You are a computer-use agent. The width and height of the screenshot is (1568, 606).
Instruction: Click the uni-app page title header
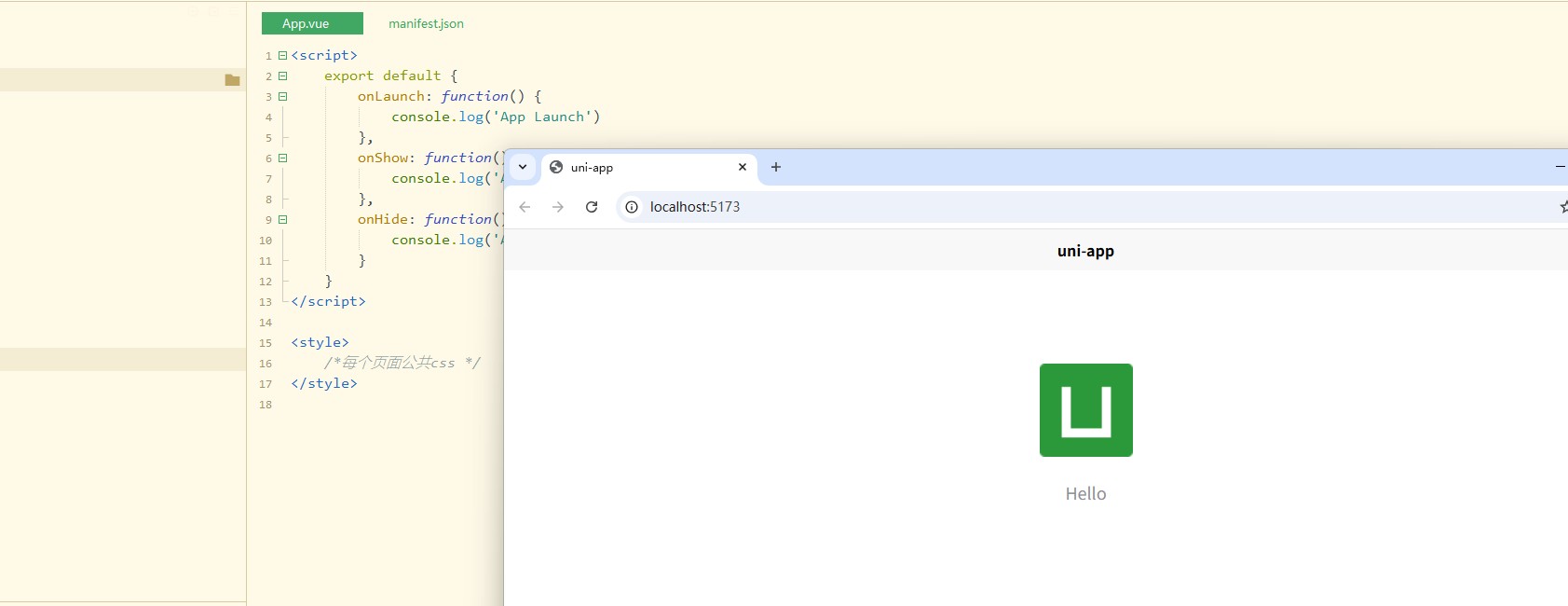point(1085,251)
